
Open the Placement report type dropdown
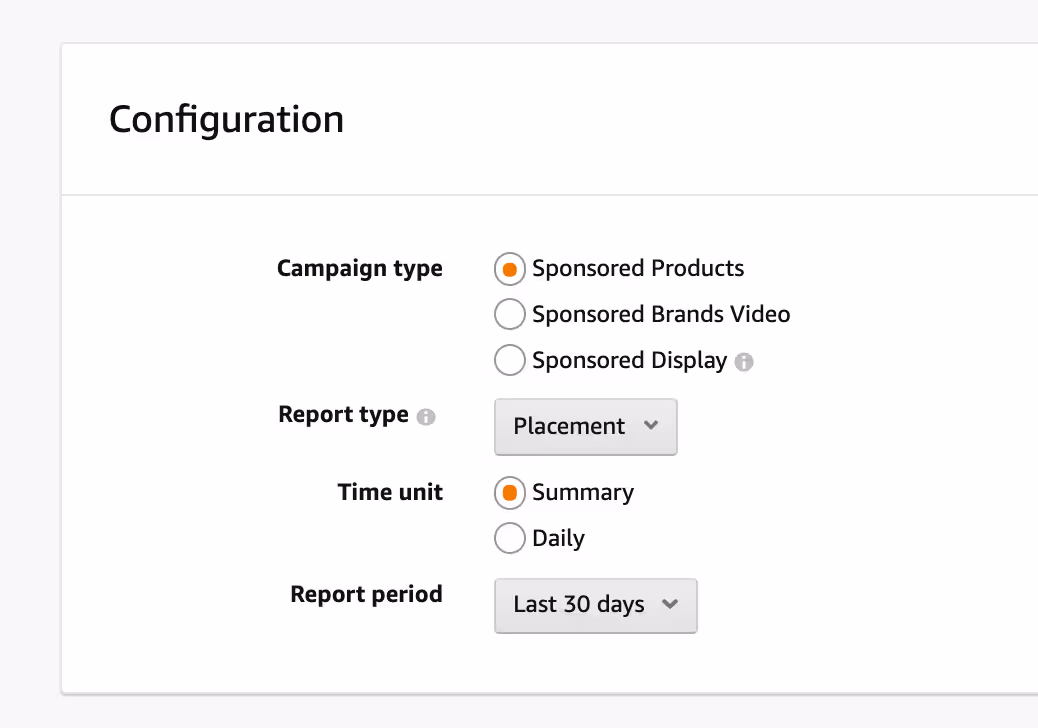585,427
